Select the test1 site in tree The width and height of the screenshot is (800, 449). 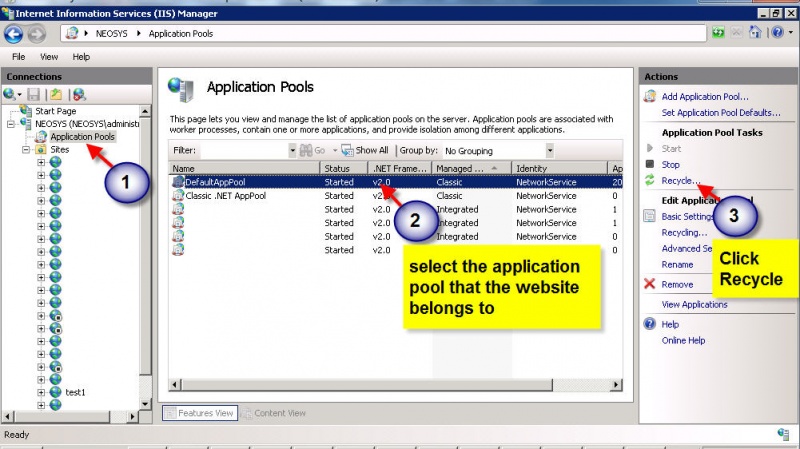(75, 392)
